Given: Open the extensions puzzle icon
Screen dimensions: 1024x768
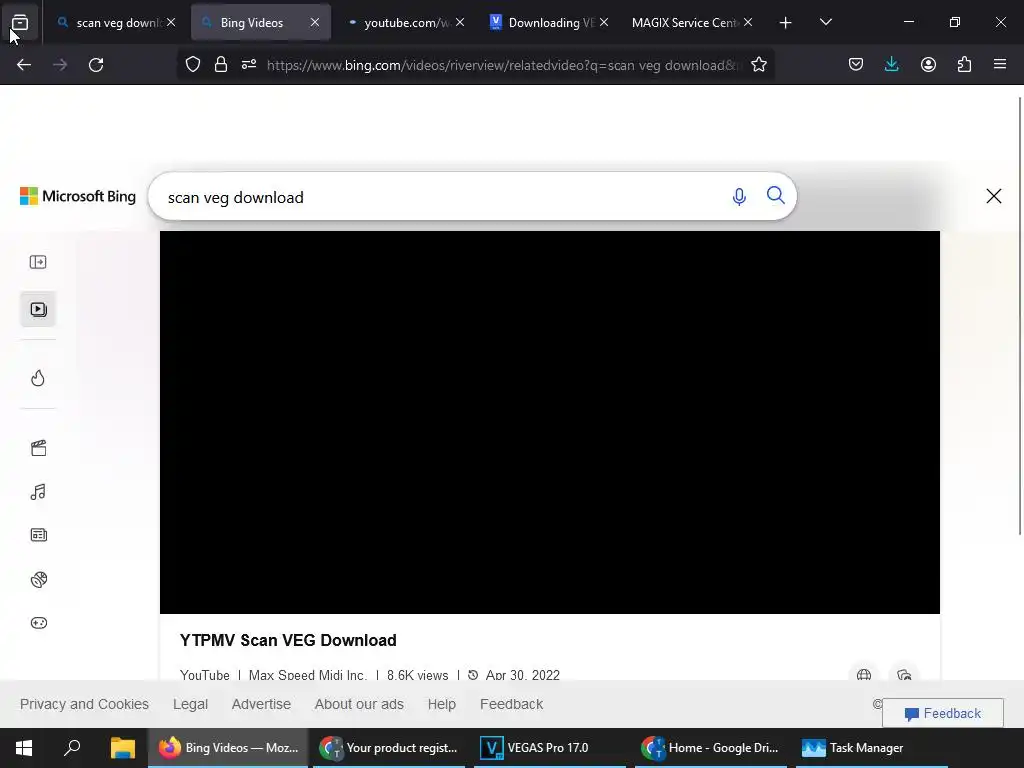Looking at the screenshot, I should (964, 65).
